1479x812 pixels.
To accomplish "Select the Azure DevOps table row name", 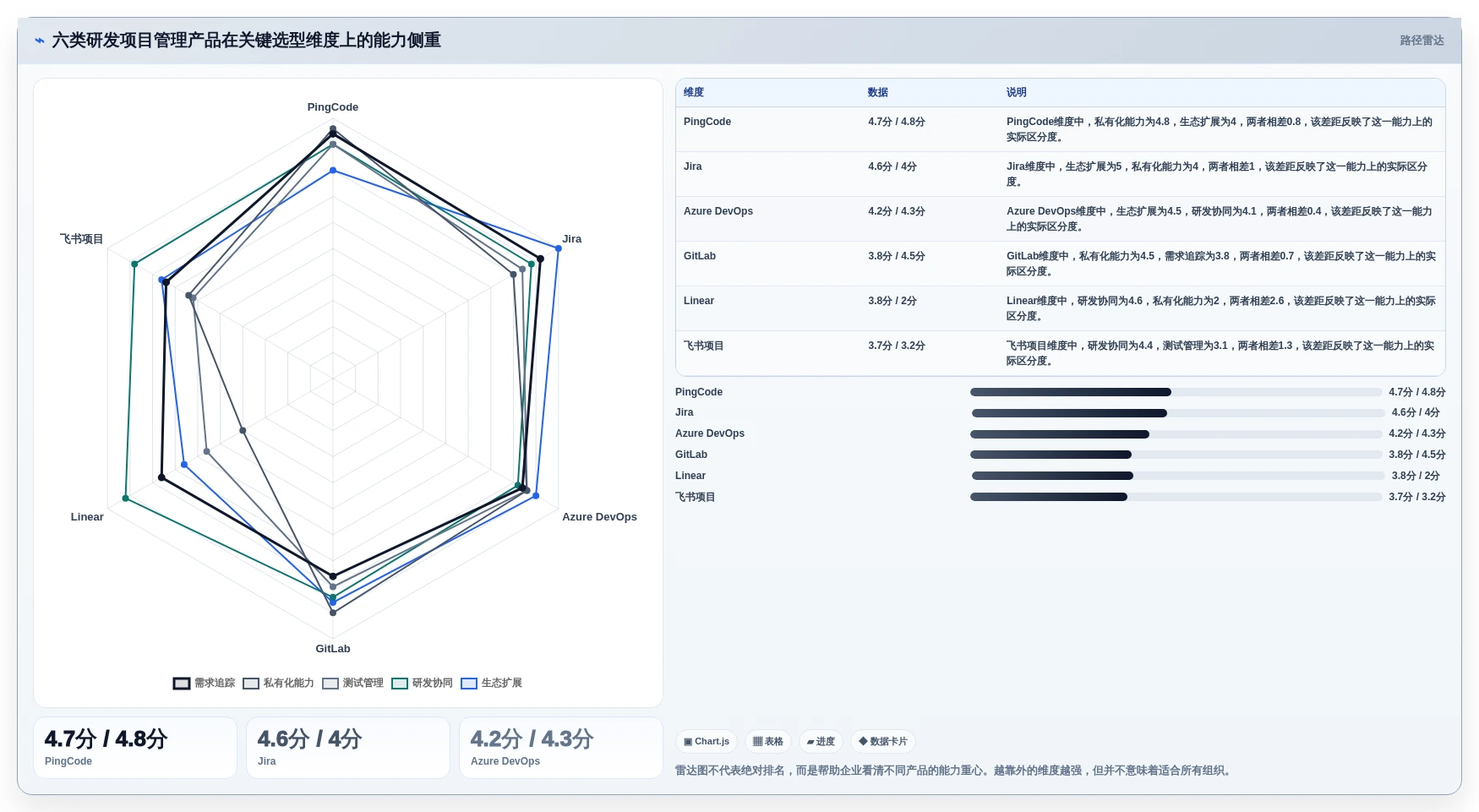I will point(718,211).
